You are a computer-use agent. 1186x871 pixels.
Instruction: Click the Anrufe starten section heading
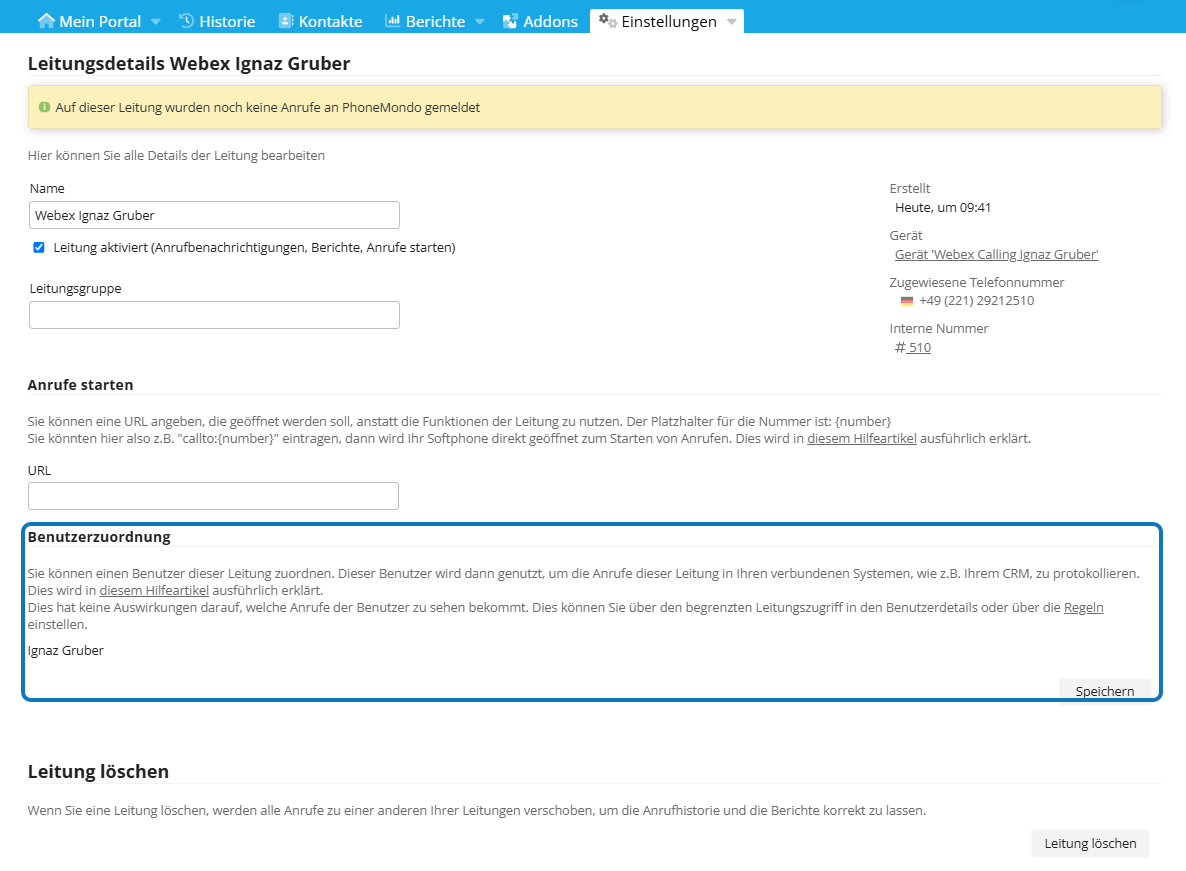click(x=80, y=385)
